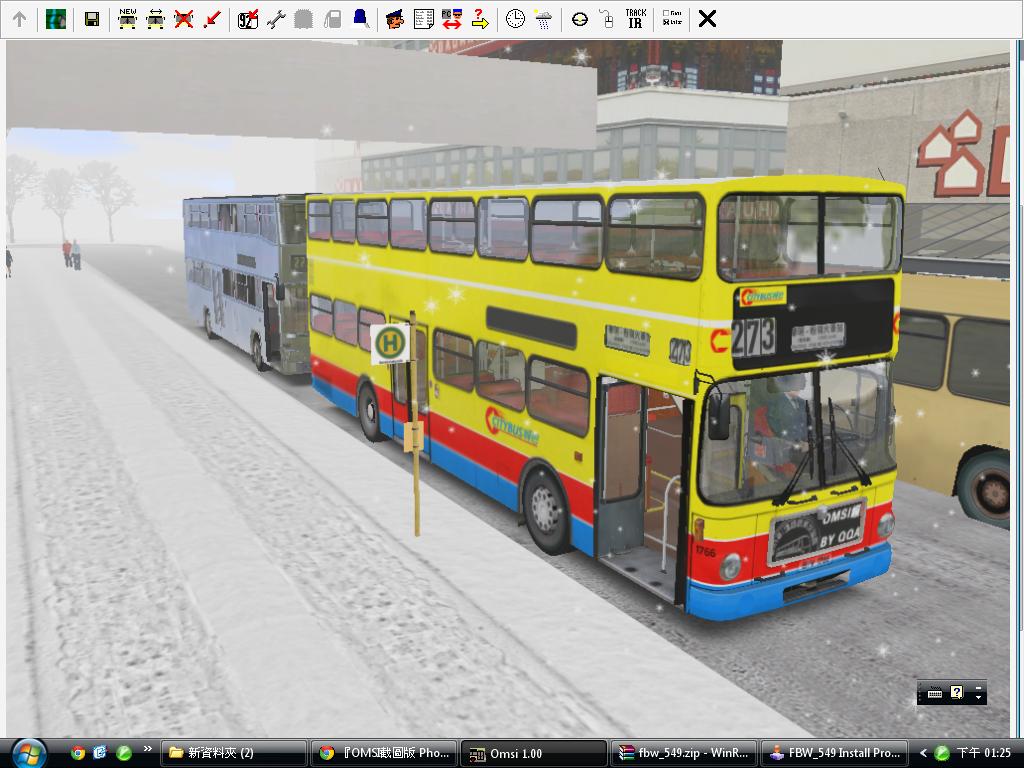Switch to 新資料夾 (2) folder window
This screenshot has width=1024, height=768.
(234, 753)
